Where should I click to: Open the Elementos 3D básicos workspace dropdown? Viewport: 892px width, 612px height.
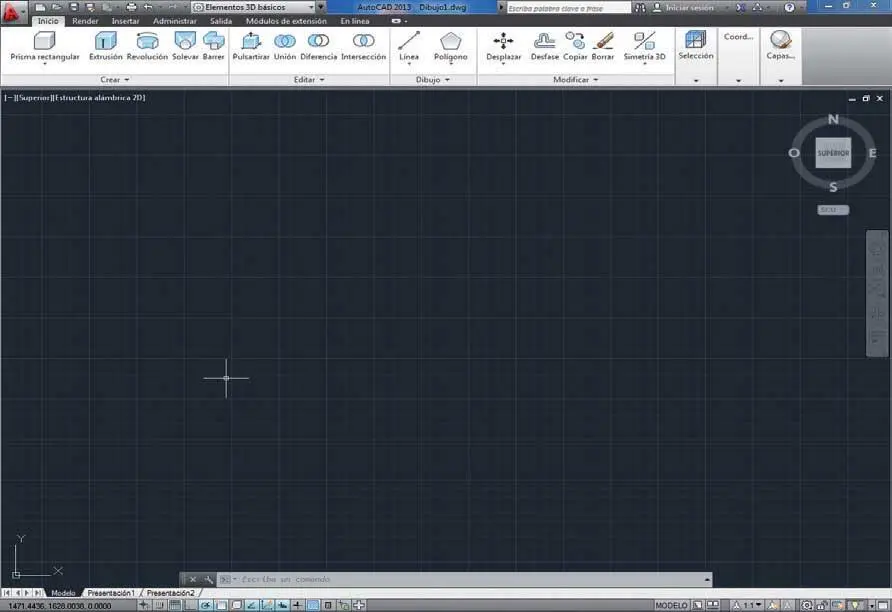coord(258,7)
